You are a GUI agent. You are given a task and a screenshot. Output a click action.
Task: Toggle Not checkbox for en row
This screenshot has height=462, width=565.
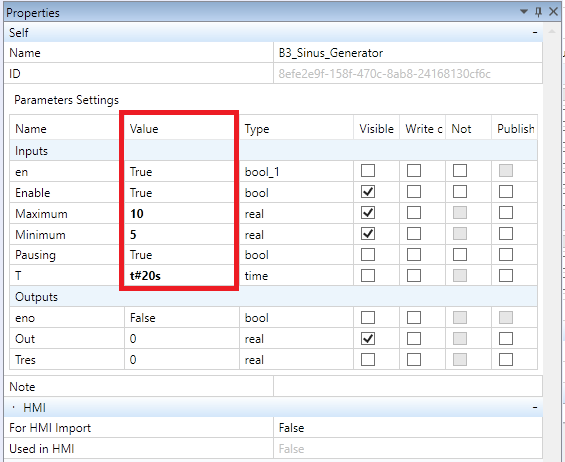click(460, 171)
